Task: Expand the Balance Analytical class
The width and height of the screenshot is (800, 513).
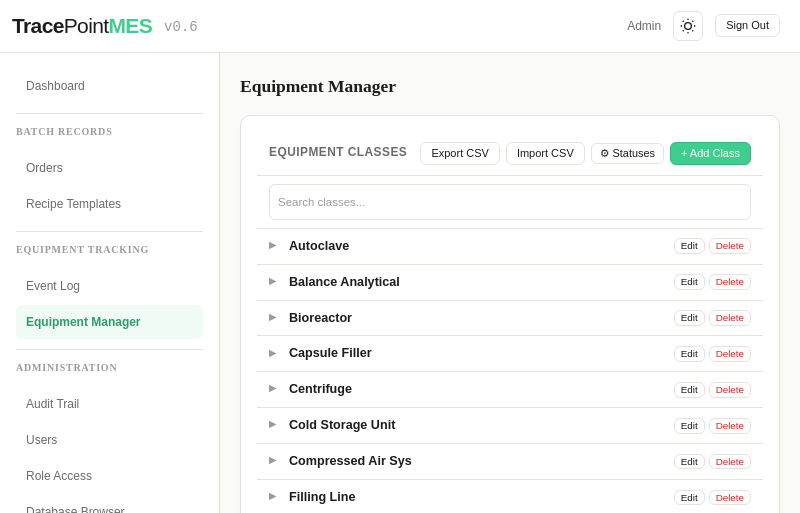Action: coord(272,281)
